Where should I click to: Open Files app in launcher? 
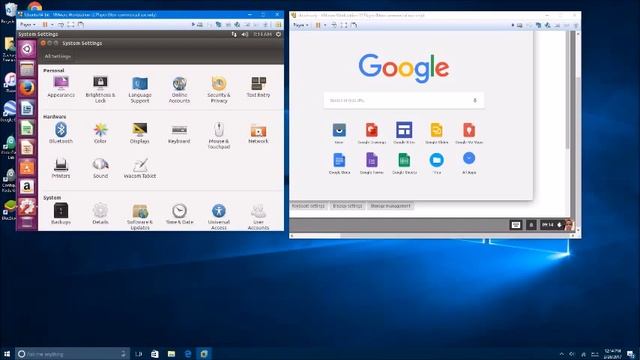pyautogui.click(x=436, y=163)
